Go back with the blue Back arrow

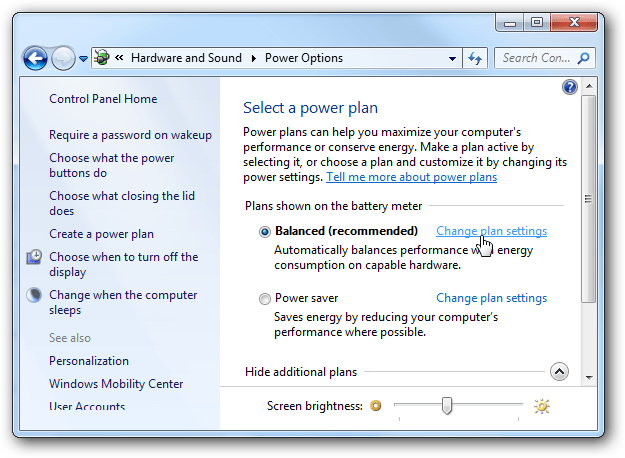35,59
